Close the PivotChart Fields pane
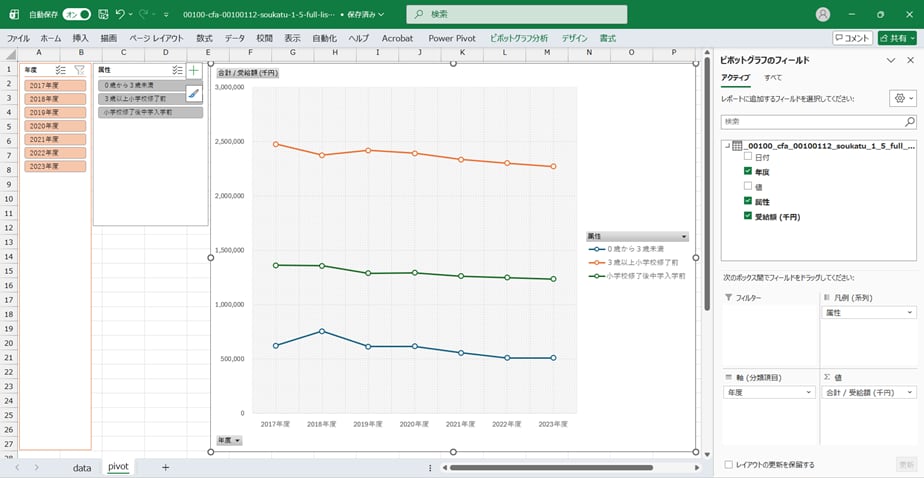 click(911, 60)
